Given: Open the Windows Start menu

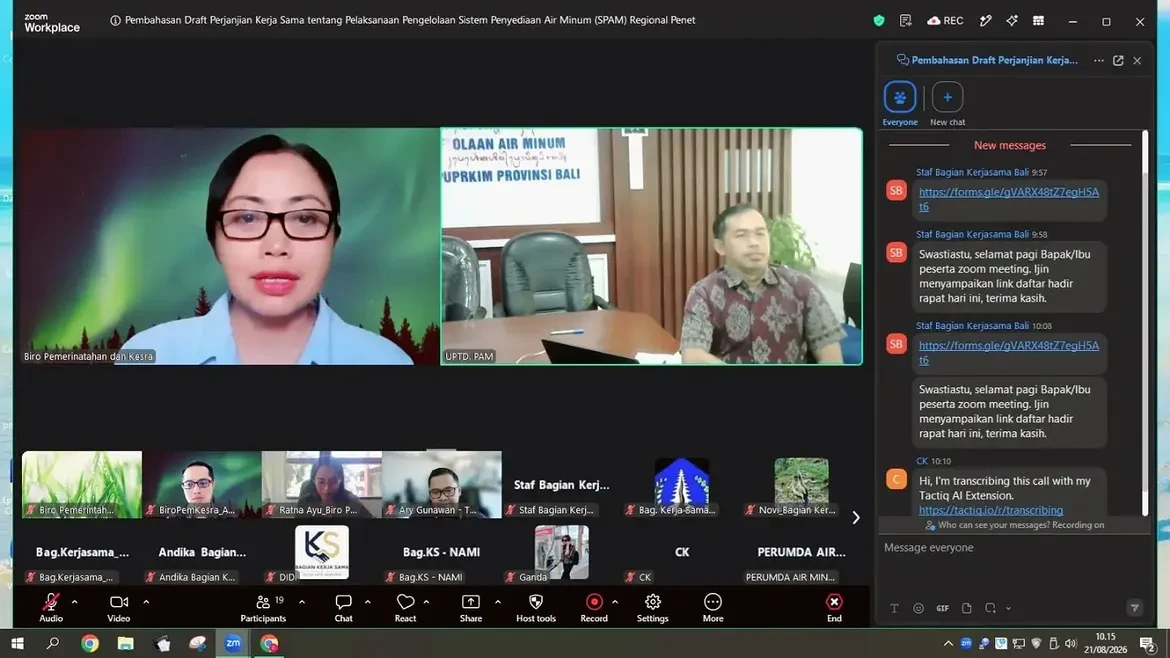Looking at the screenshot, I should pyautogui.click(x=17, y=643).
